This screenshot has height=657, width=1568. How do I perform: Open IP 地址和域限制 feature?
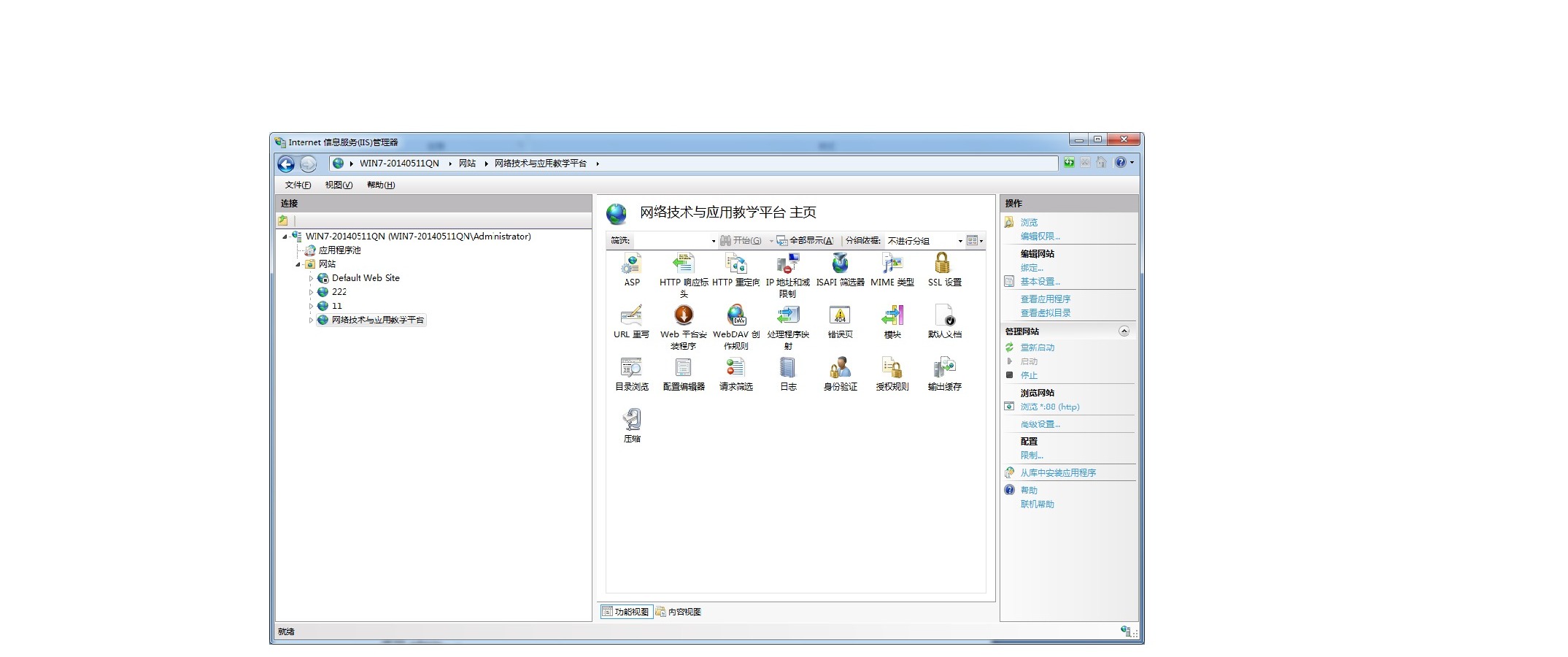coord(788,274)
